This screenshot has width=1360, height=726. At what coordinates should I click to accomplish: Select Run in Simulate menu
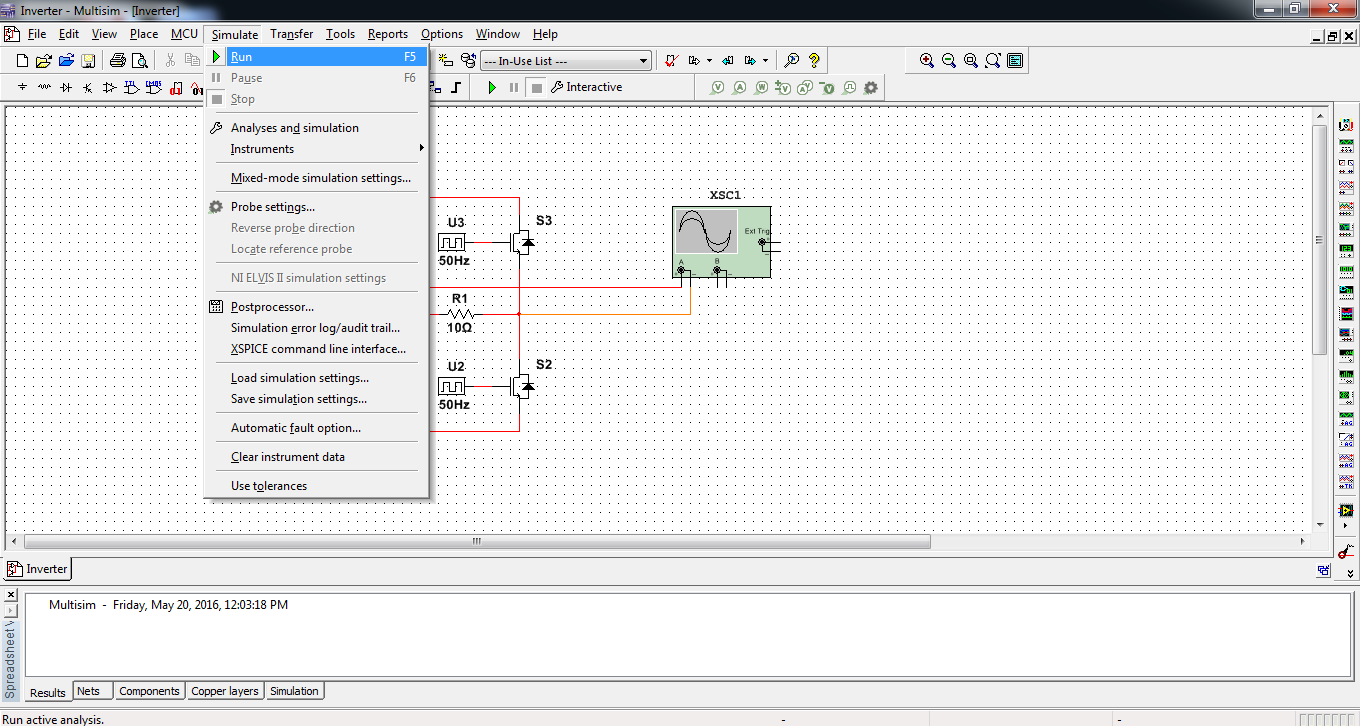pos(316,57)
